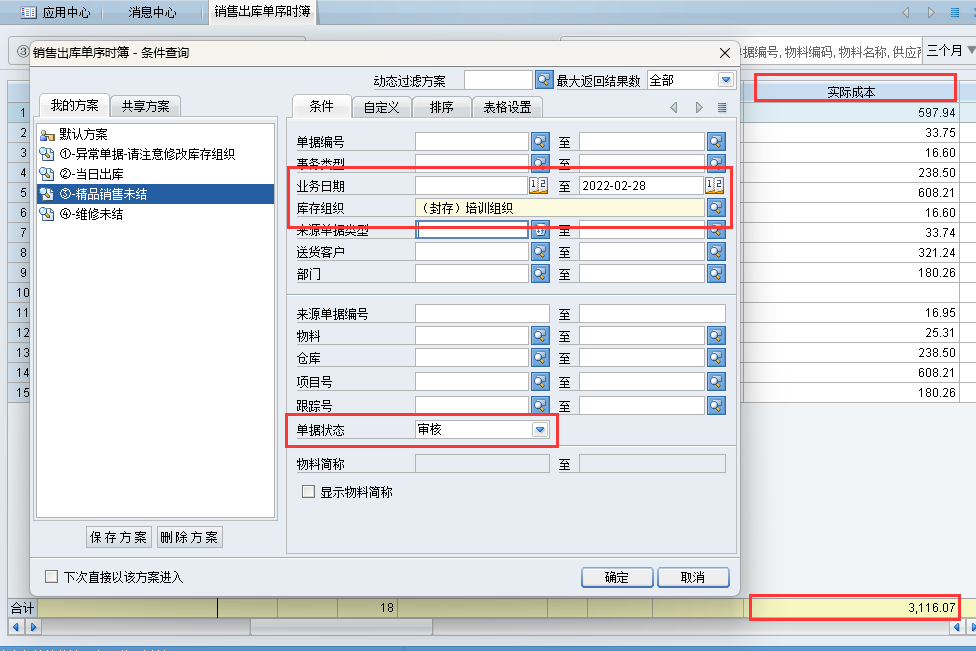Click lookup icon for 仓库 end field
Image resolution: width=976 pixels, height=651 pixels.
coord(716,359)
